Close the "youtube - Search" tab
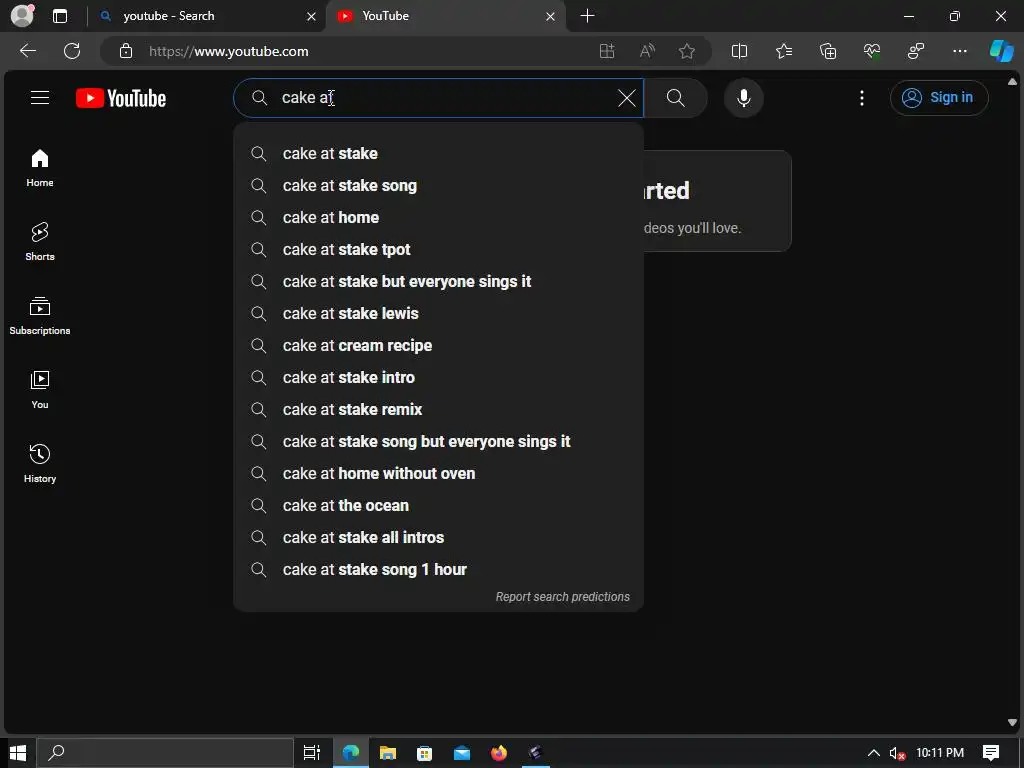 [312, 16]
